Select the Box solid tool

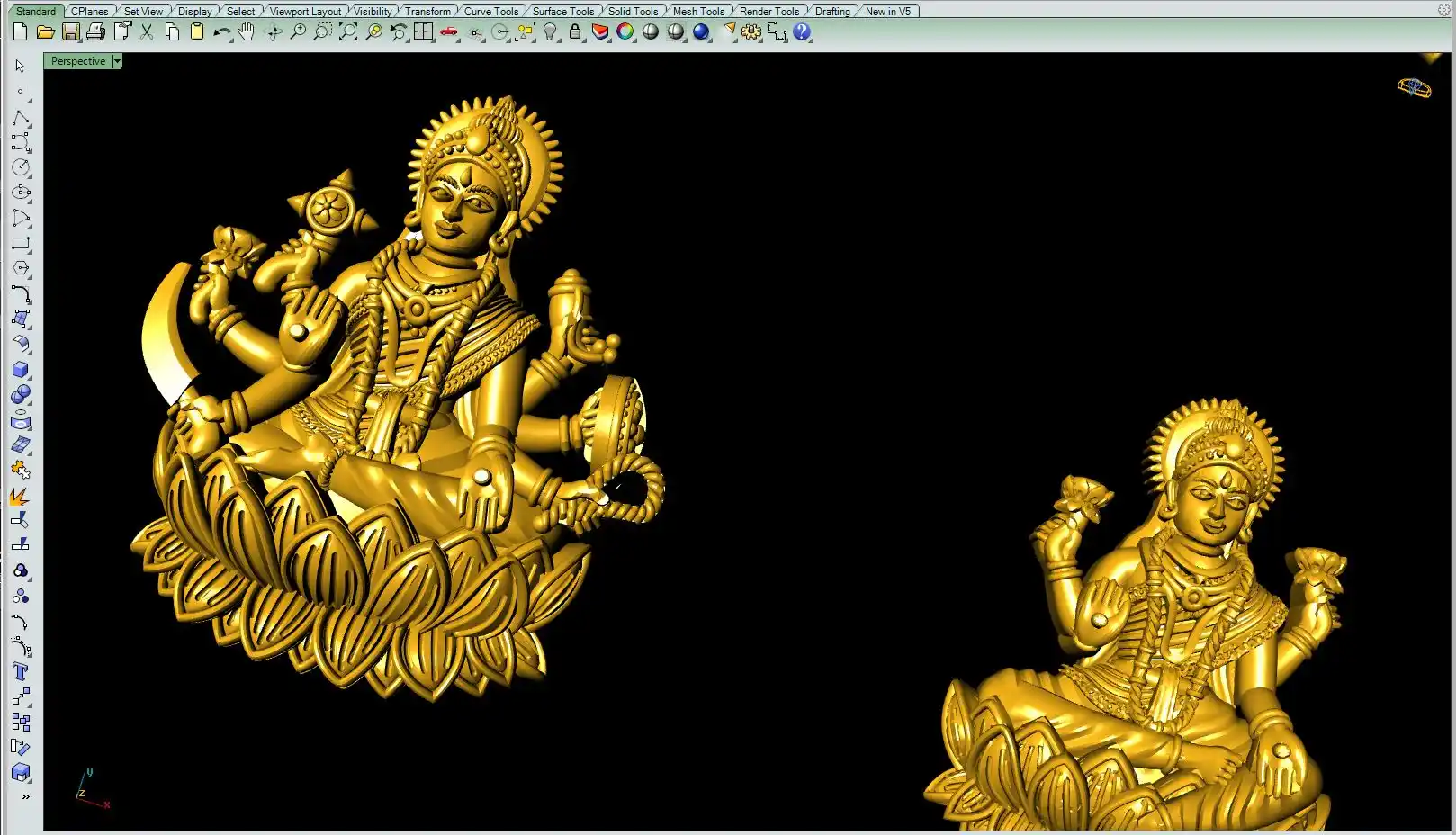point(21,370)
